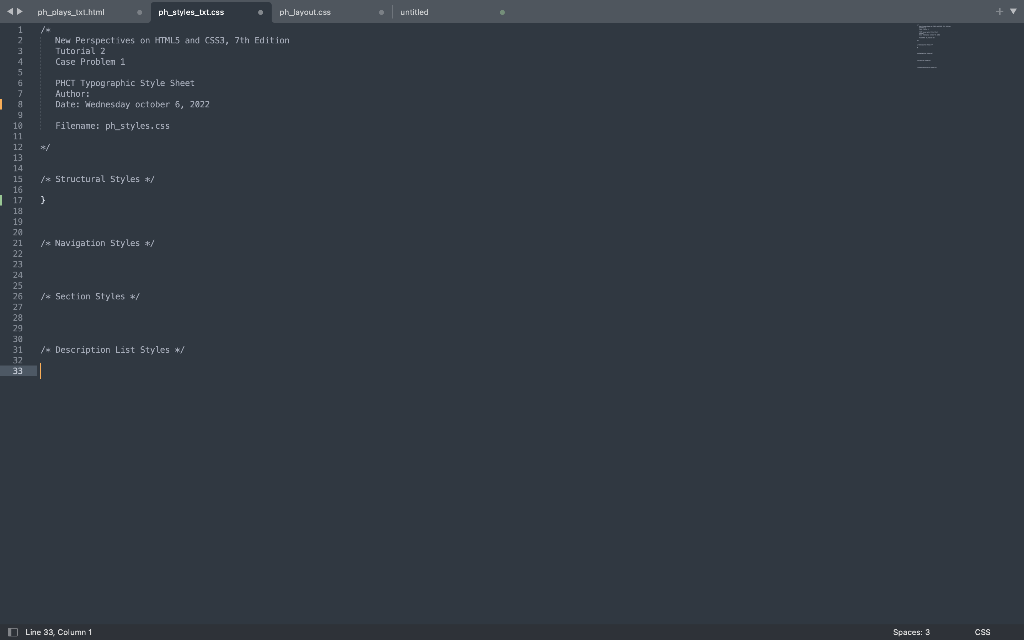Click line number 26 in the gutter

[18, 296]
